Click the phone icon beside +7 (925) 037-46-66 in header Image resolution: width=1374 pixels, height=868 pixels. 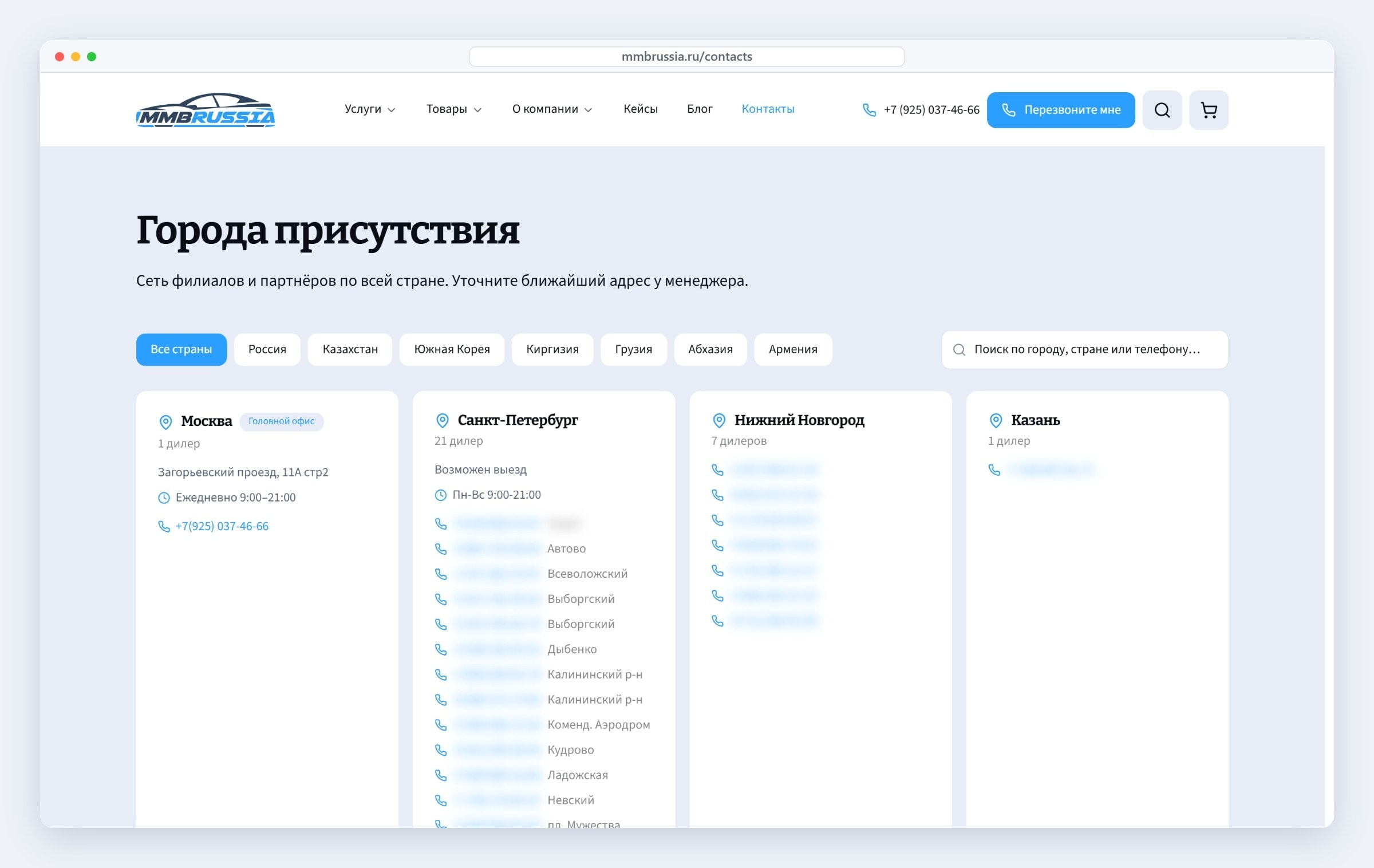(x=869, y=110)
